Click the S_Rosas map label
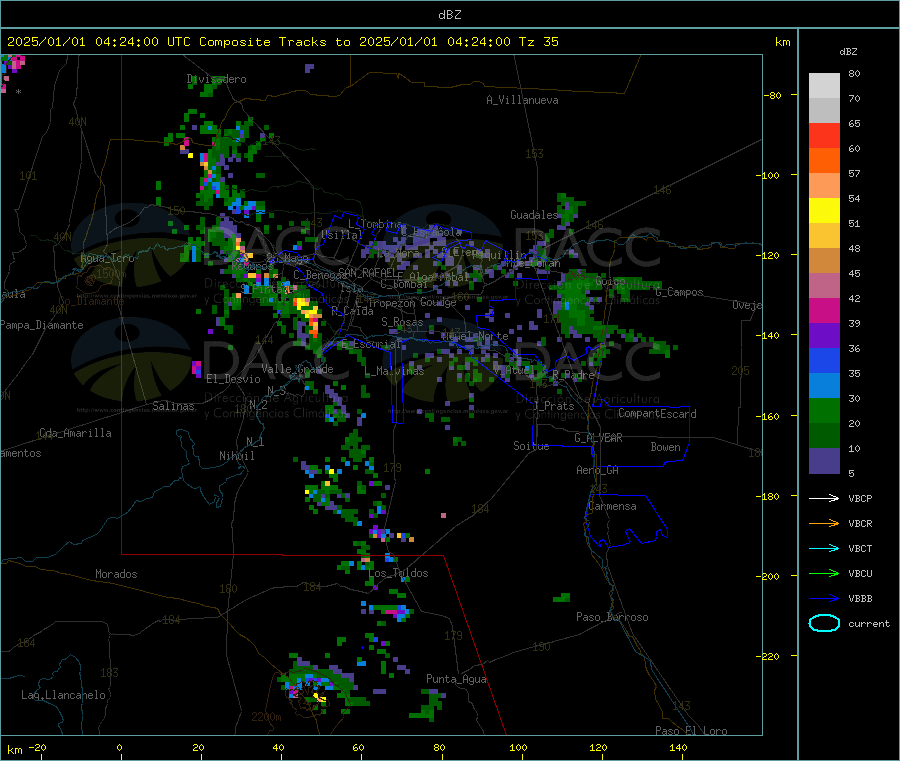Screen dimensions: 900x761 click(x=402, y=322)
